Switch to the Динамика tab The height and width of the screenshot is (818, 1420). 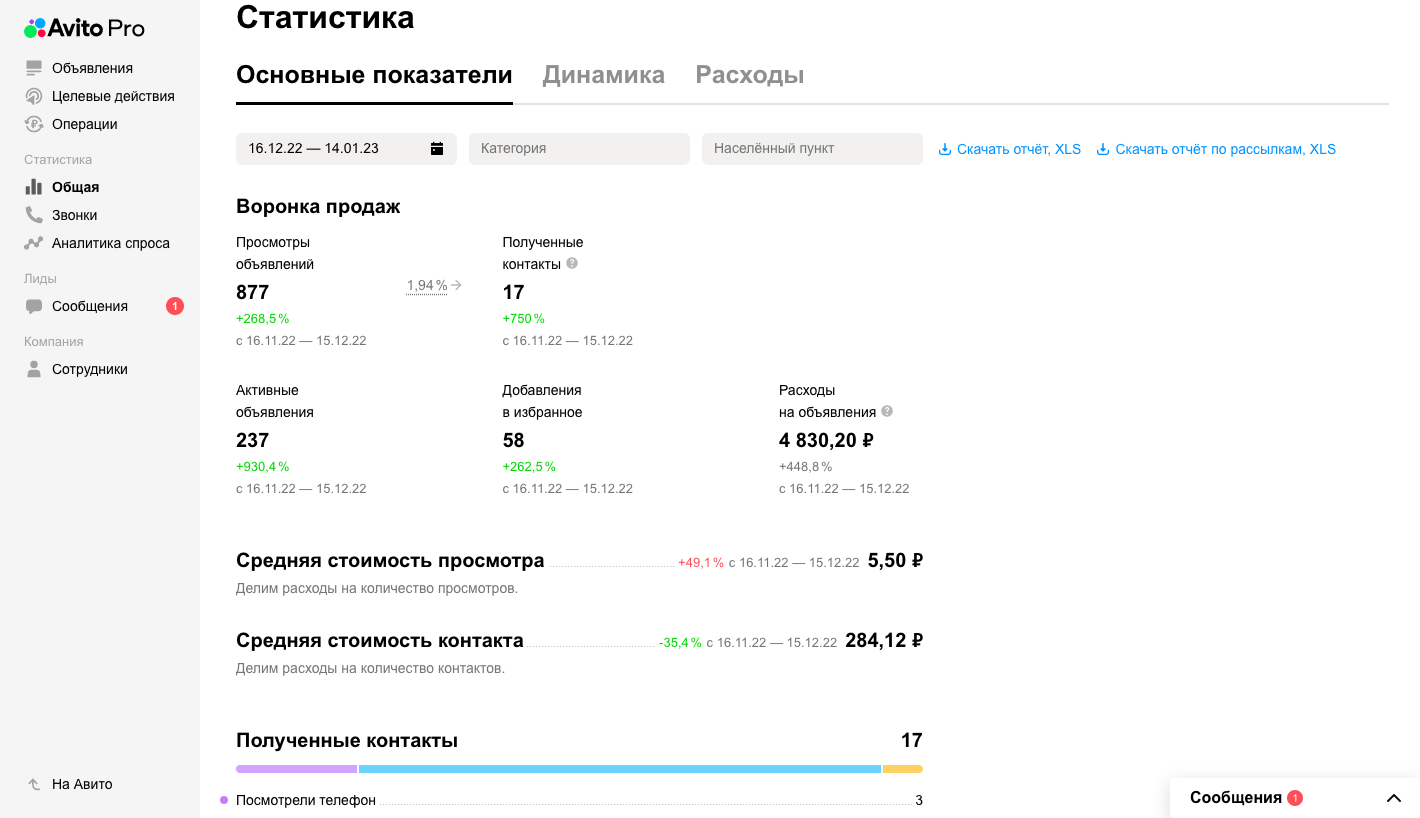click(x=604, y=75)
